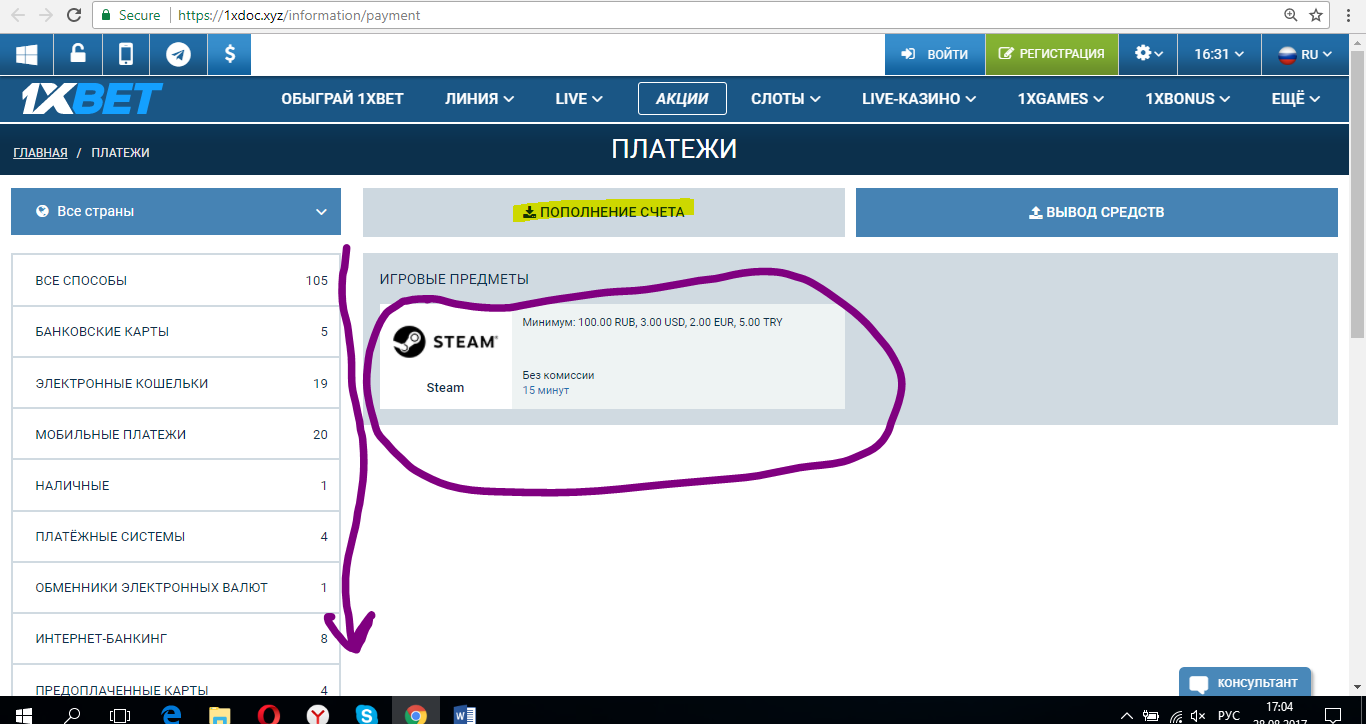Image resolution: width=1366 pixels, height=724 pixels.
Task: Expand the 1XBONUS menu
Action: pyautogui.click(x=1189, y=98)
